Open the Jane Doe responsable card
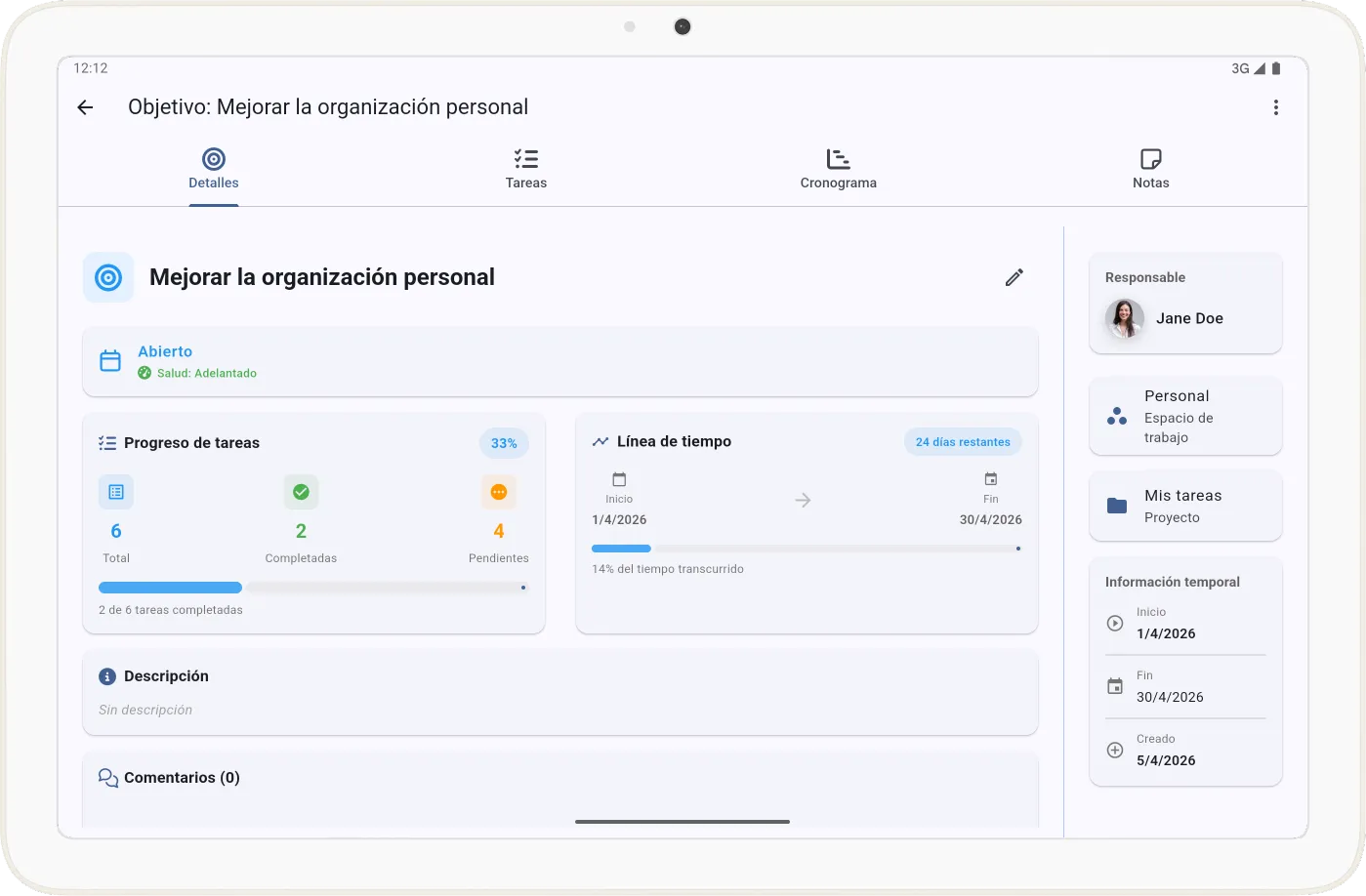 [x=1185, y=304]
